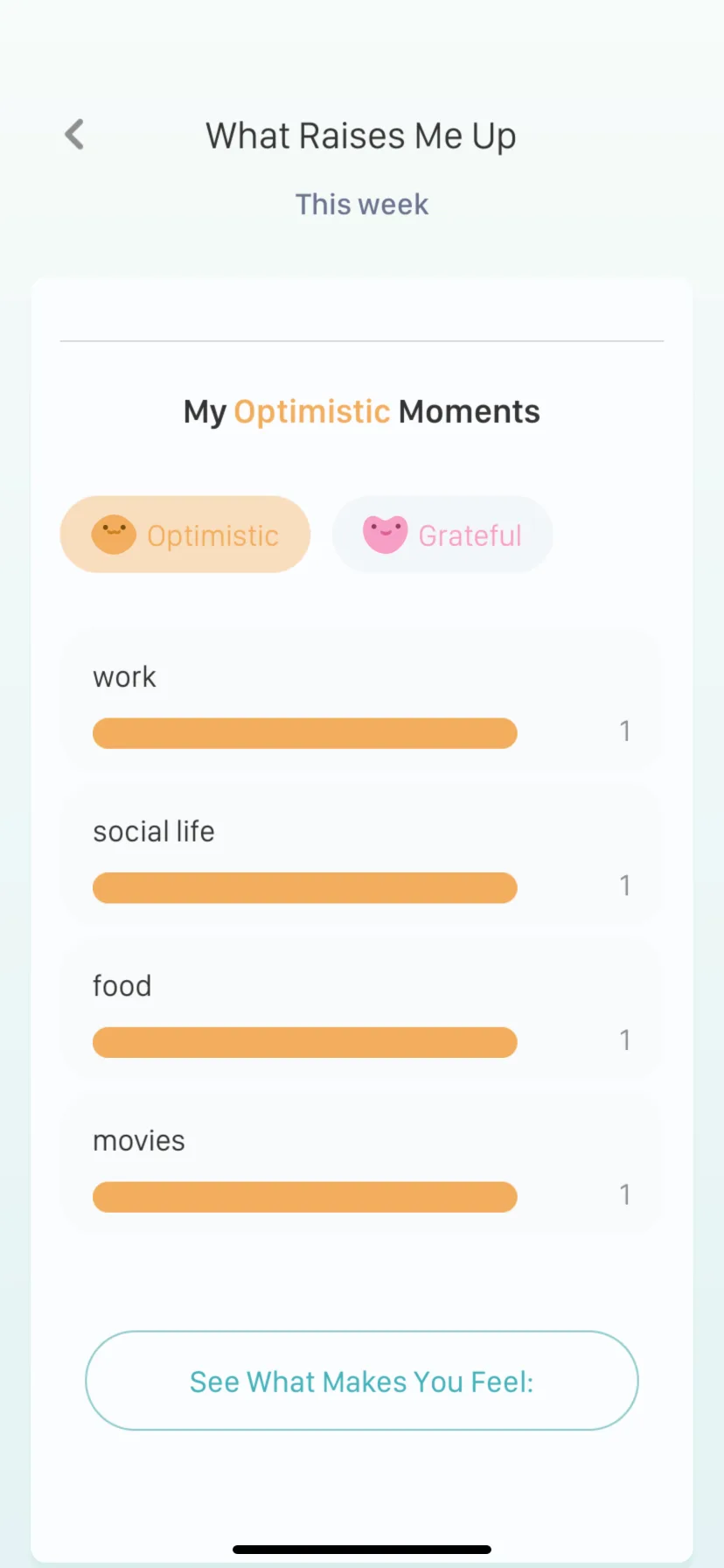
Task: Click the orange social life progress bar
Action: point(305,888)
